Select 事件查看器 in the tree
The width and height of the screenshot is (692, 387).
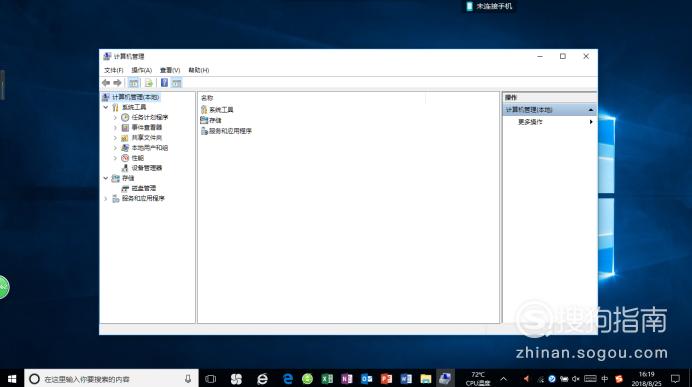click(147, 128)
